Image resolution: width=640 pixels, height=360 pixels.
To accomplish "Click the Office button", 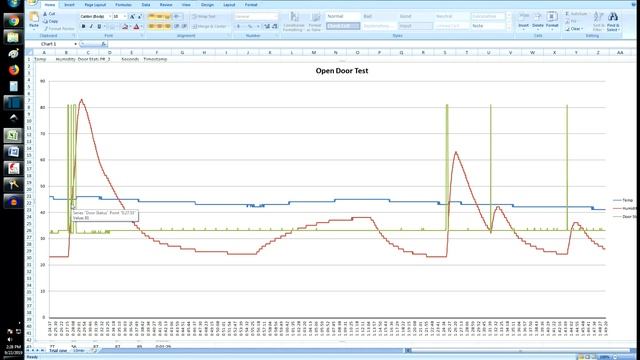I will point(32,2).
